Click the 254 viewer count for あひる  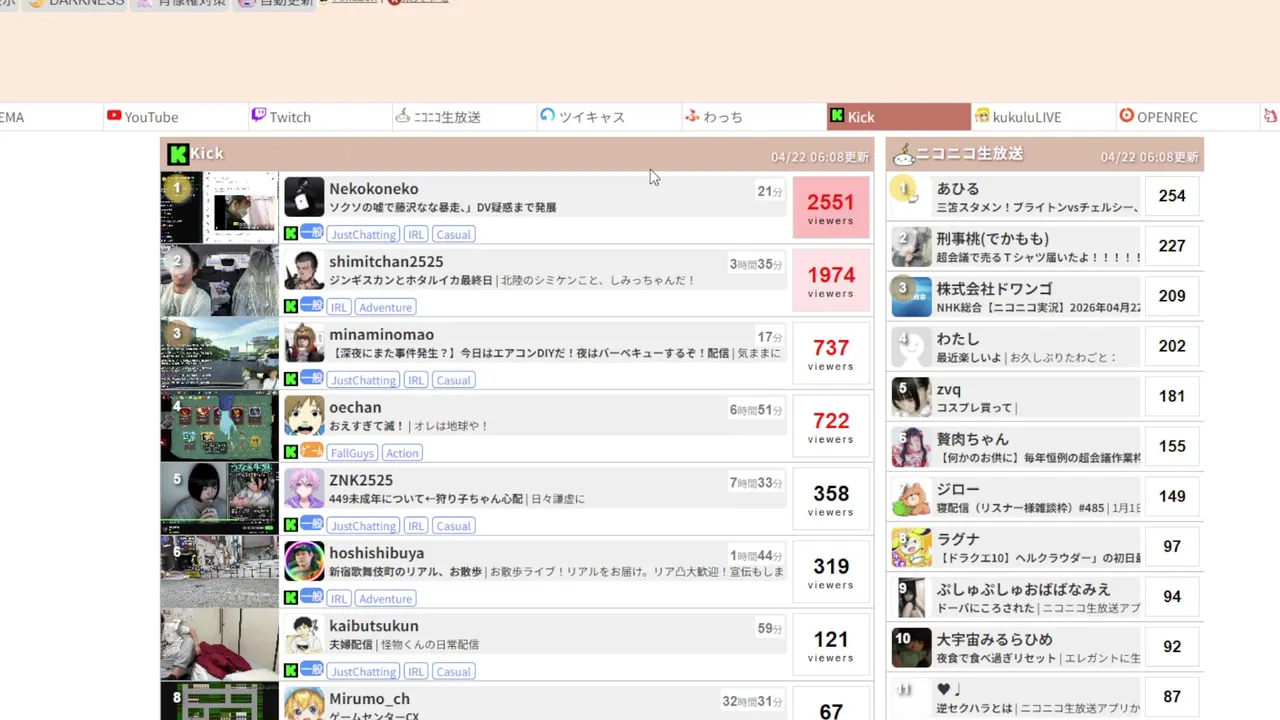click(x=1172, y=196)
